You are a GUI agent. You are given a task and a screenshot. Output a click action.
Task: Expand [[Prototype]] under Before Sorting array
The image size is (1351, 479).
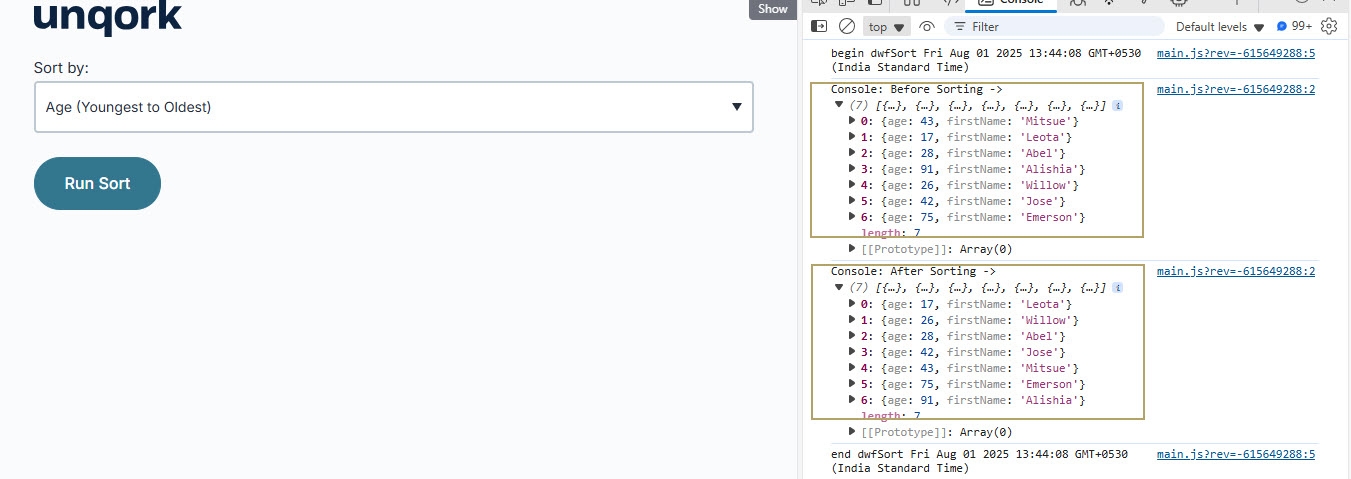[852, 249]
